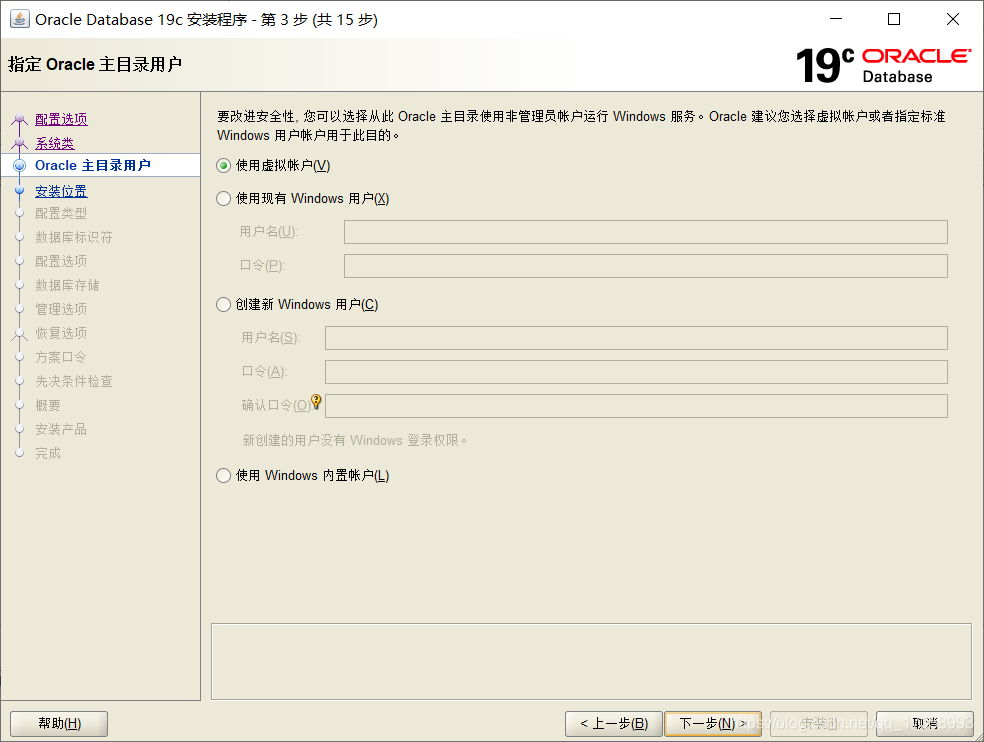
Task: Click the current step bullet for Oracle 主目录用户
Action: [x=19, y=166]
